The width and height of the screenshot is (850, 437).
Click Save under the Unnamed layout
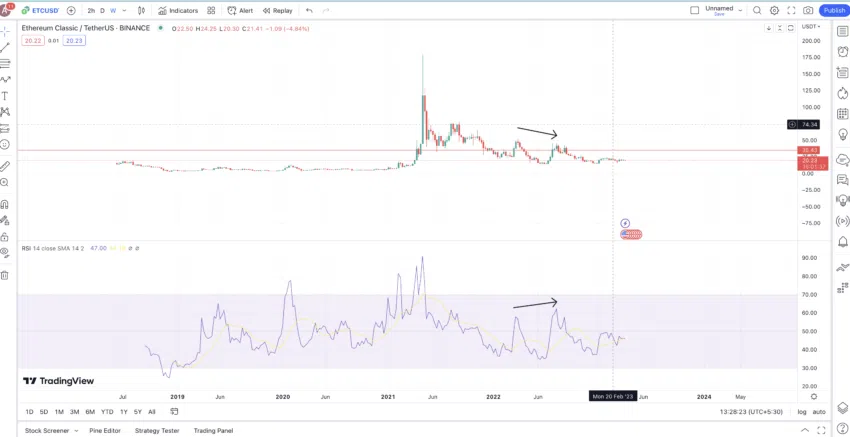pyautogui.click(x=719, y=14)
